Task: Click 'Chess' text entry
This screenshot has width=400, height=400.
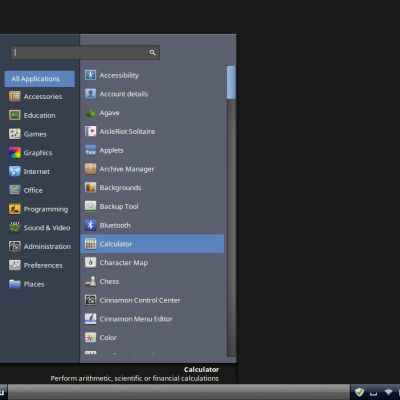Action: [109, 281]
